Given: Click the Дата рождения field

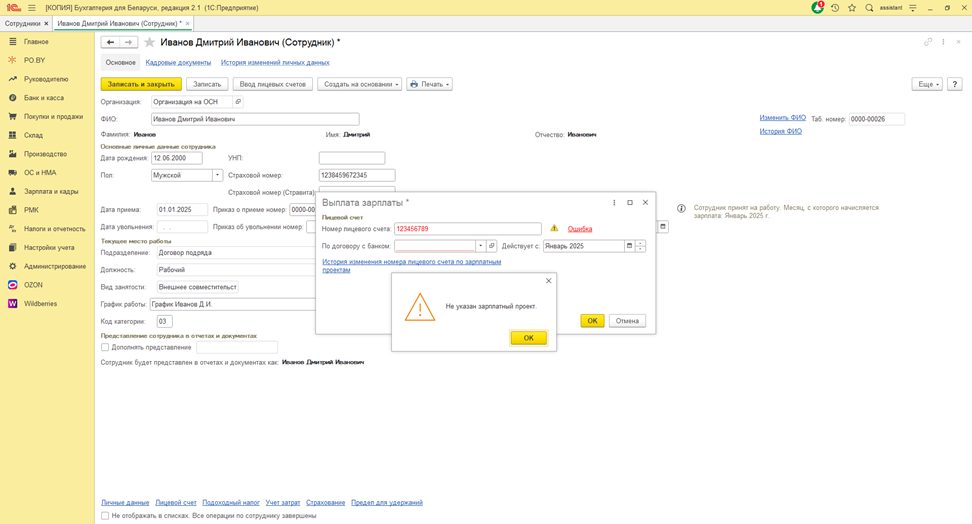Looking at the screenshot, I should point(177,158).
